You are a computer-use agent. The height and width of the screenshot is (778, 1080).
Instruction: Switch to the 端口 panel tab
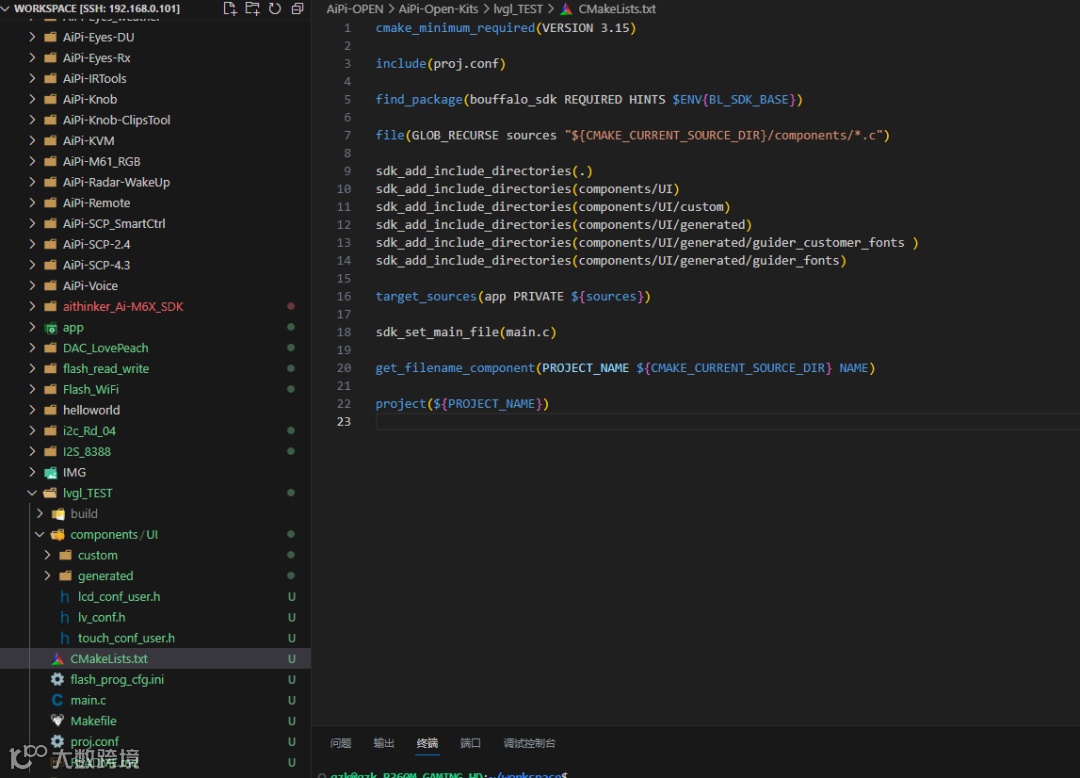click(x=470, y=743)
